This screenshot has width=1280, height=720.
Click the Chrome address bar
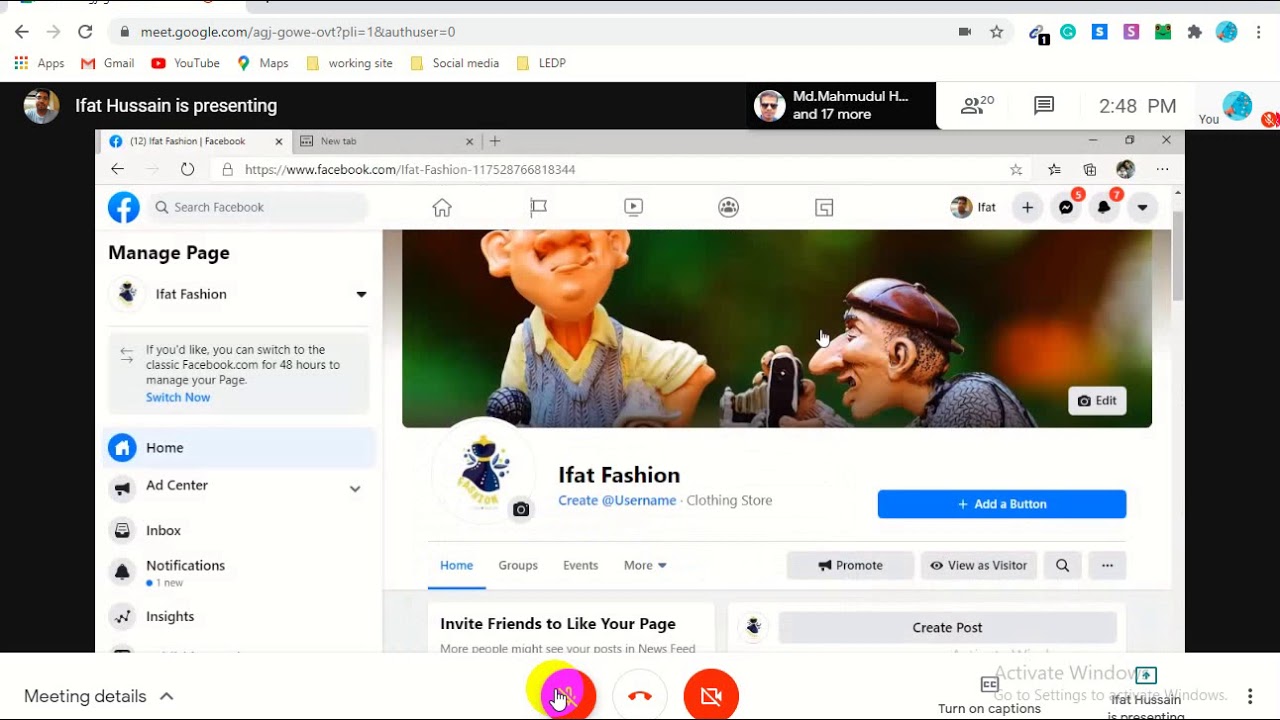pos(540,32)
